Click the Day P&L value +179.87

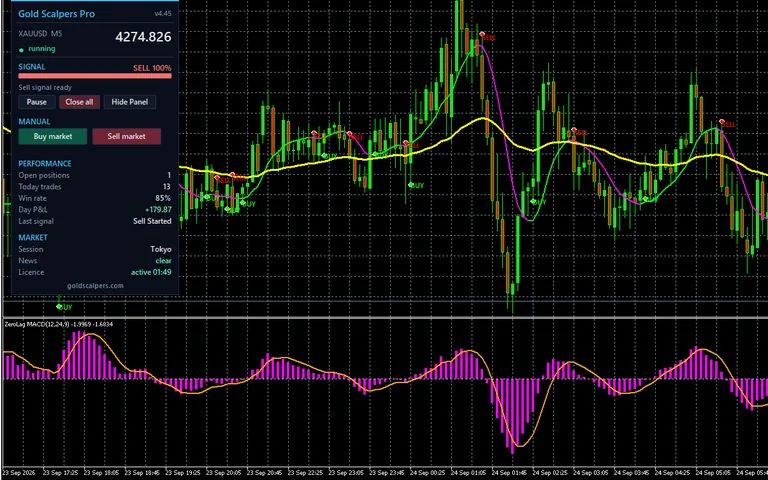158,210
